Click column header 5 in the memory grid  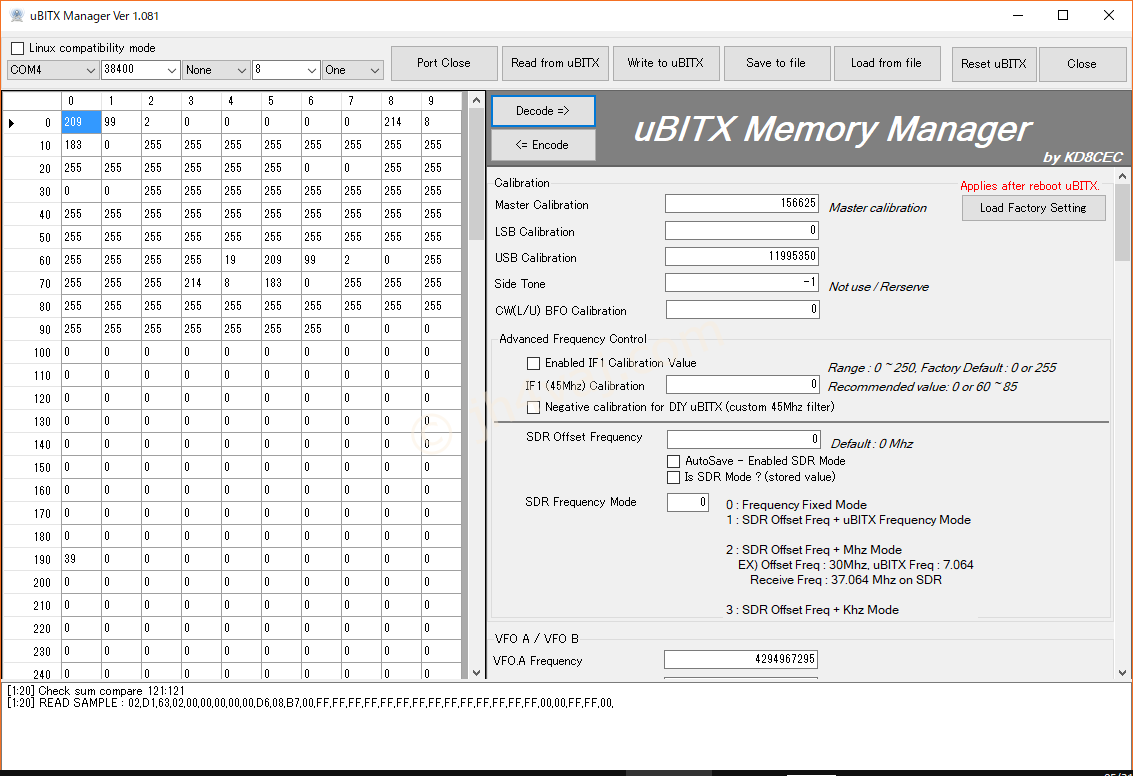click(281, 101)
